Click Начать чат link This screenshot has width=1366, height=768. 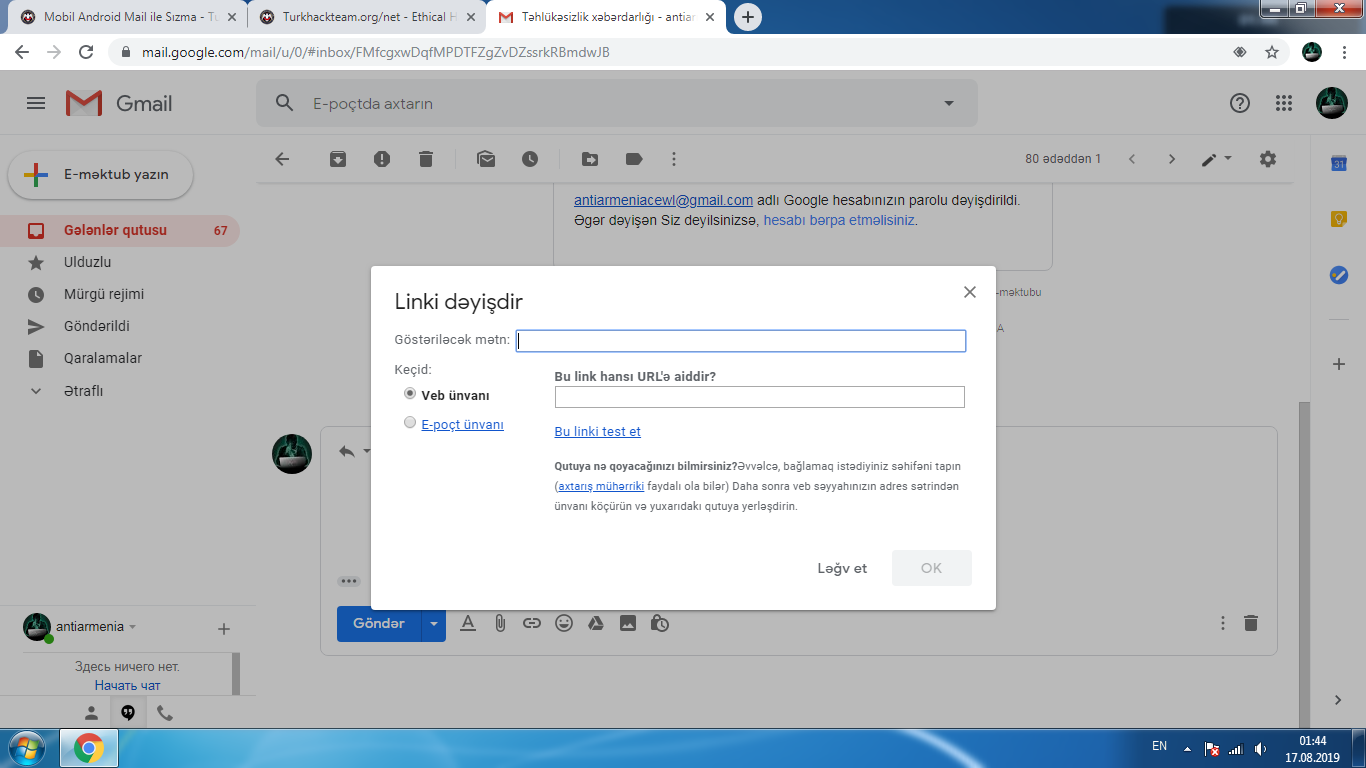click(x=127, y=685)
